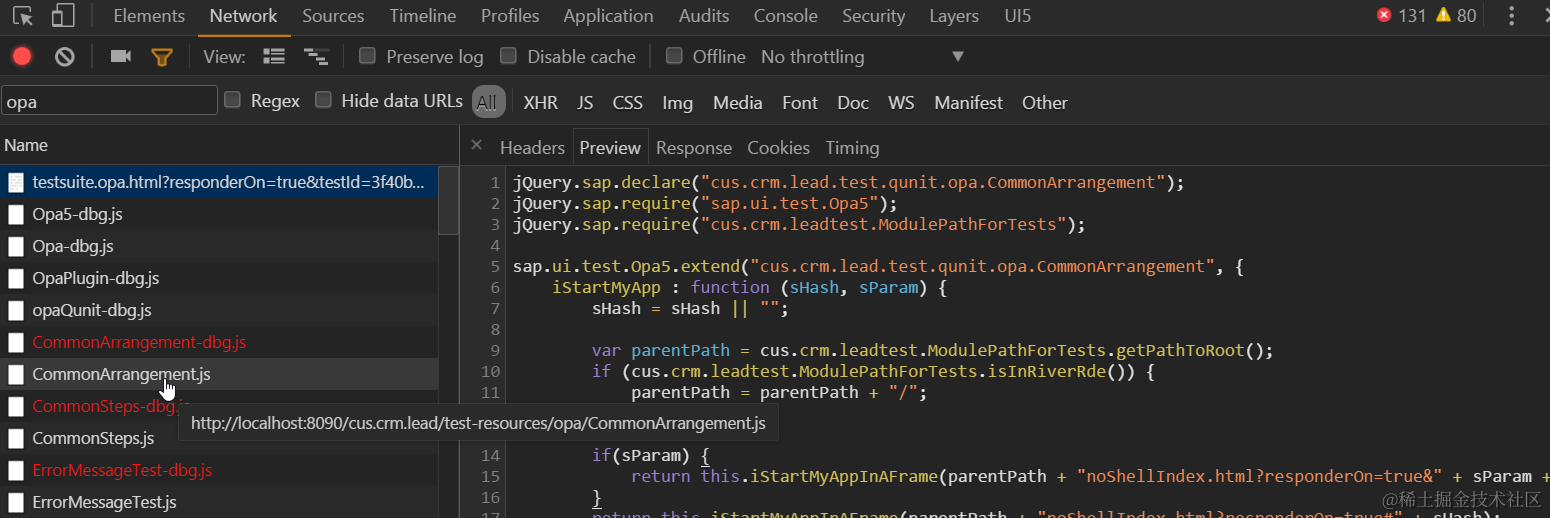Click the testsuite.opa.html document icon
Screen dimensions: 1550x518
pos(16,182)
